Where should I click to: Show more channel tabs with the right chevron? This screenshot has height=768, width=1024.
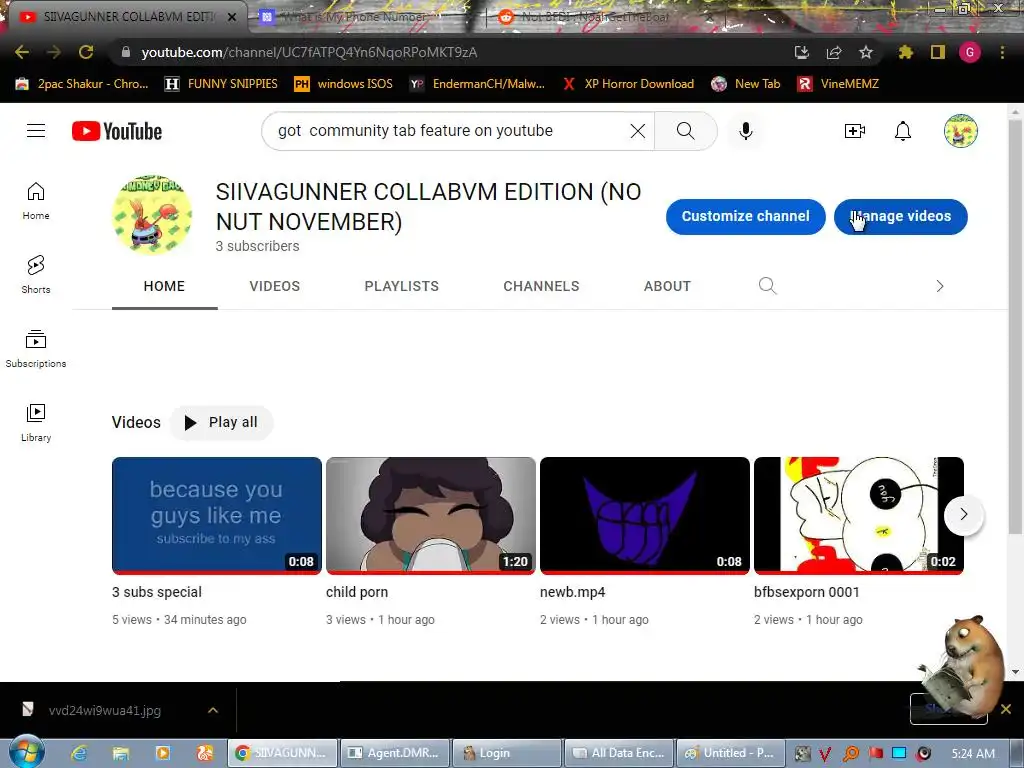[x=940, y=286]
